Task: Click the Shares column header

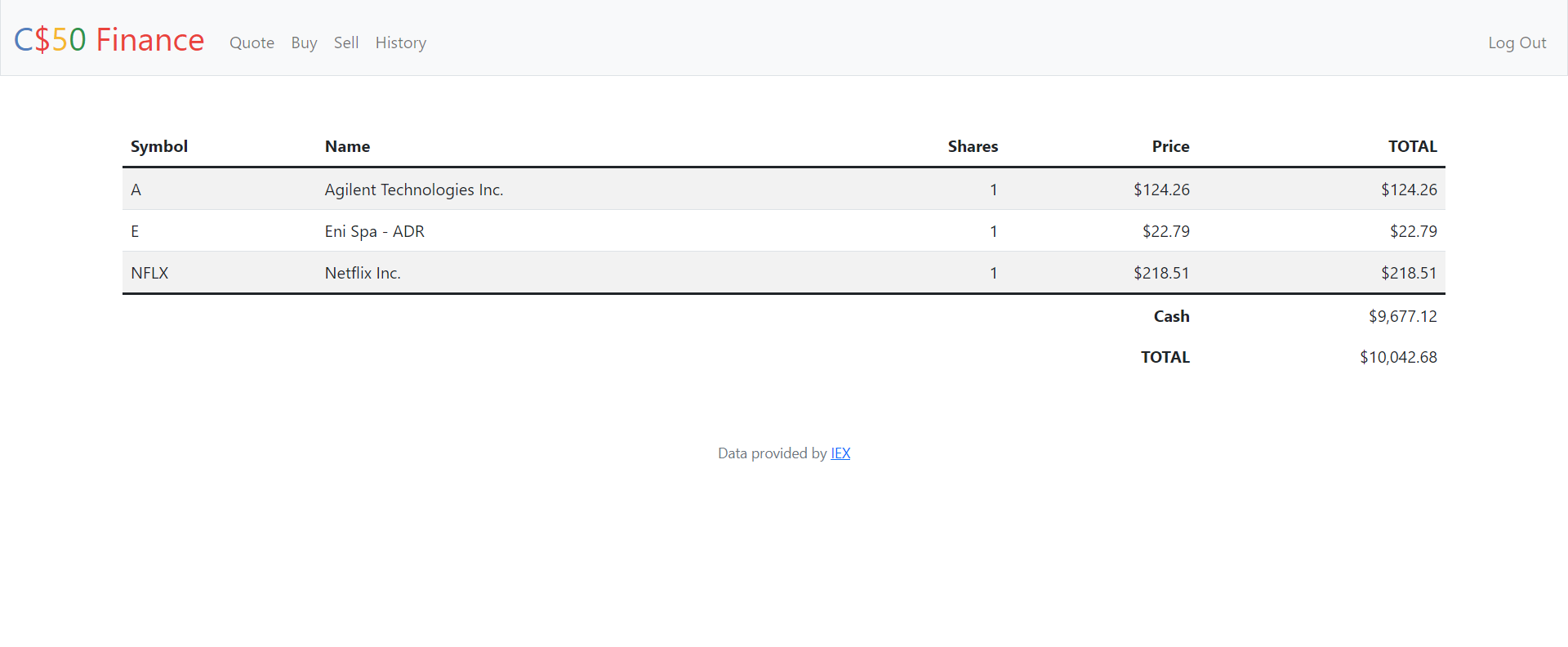Action: 973,146
